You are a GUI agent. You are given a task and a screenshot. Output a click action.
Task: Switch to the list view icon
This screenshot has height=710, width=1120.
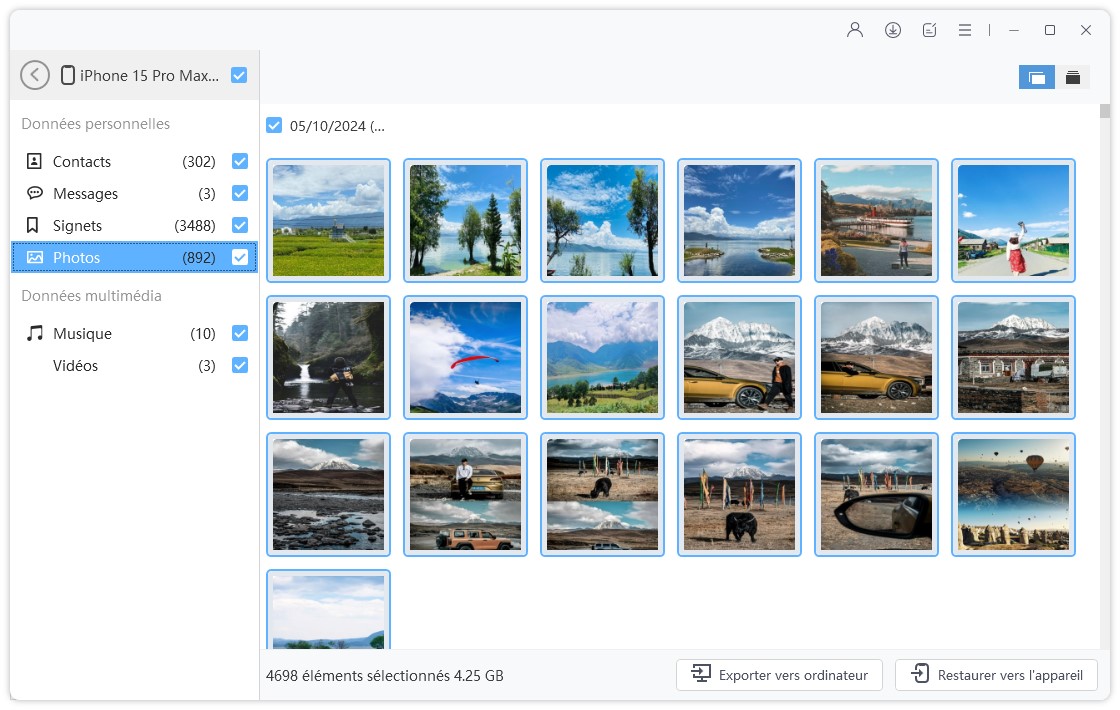[1073, 77]
